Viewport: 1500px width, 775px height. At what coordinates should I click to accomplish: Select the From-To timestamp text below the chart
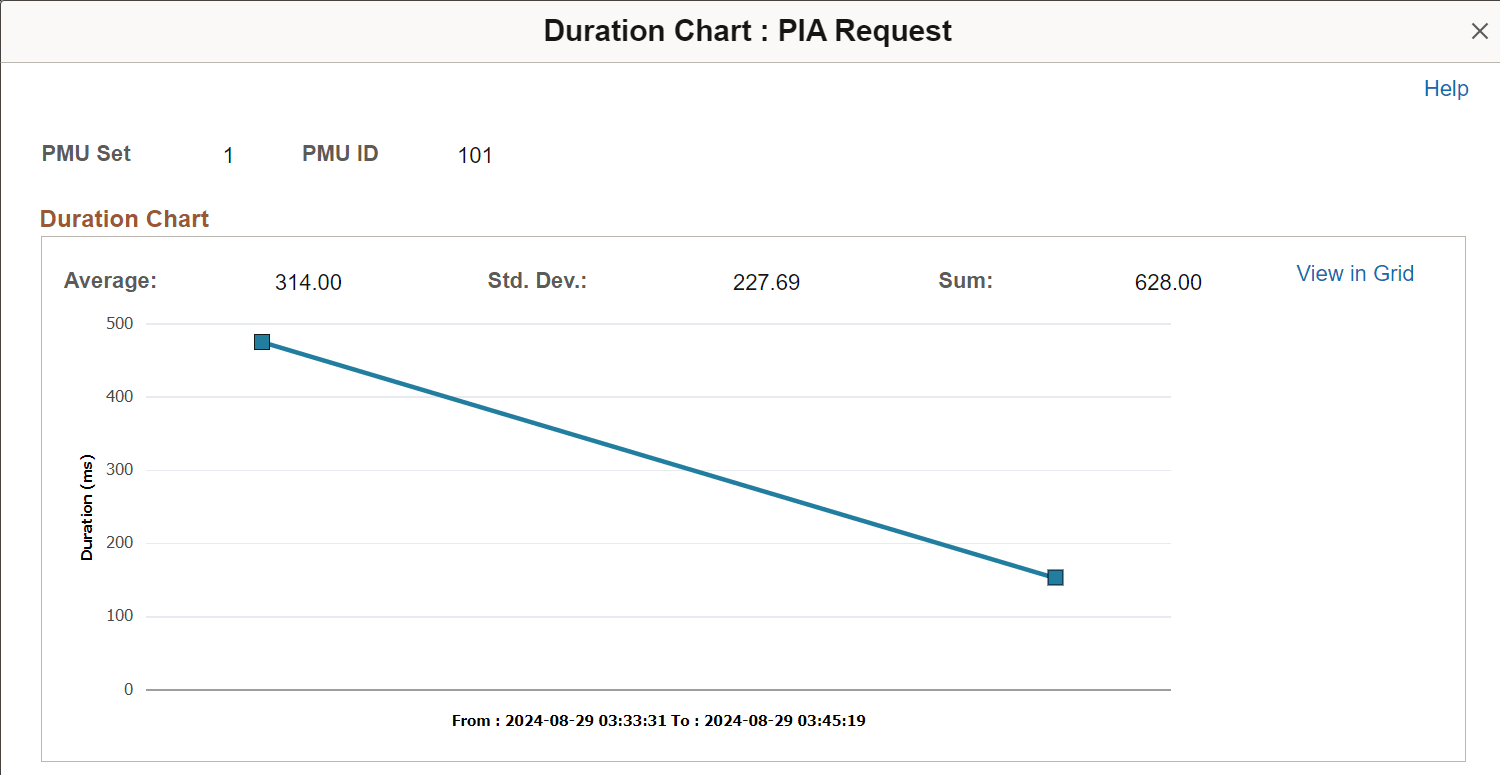coord(657,720)
